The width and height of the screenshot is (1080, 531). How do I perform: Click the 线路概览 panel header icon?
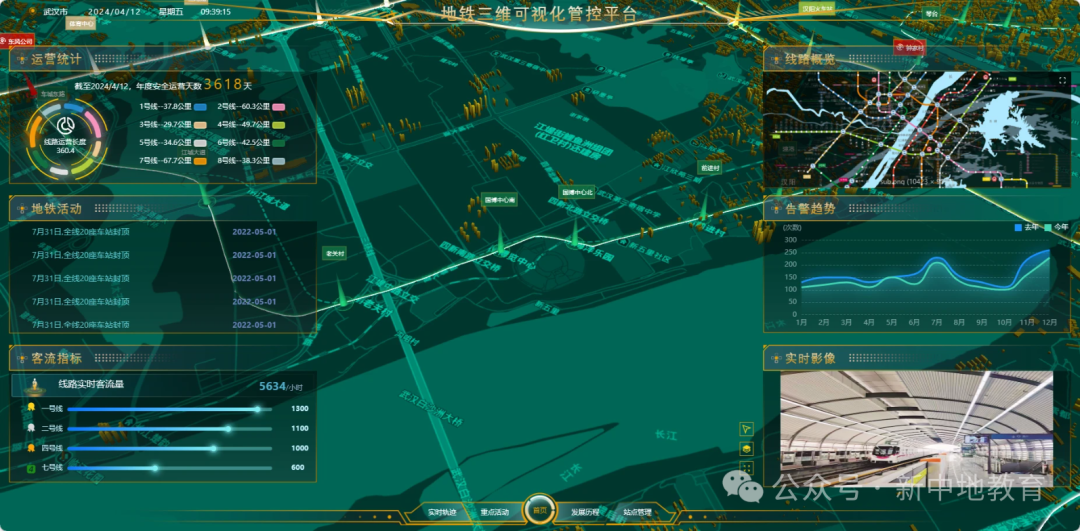(x=775, y=60)
